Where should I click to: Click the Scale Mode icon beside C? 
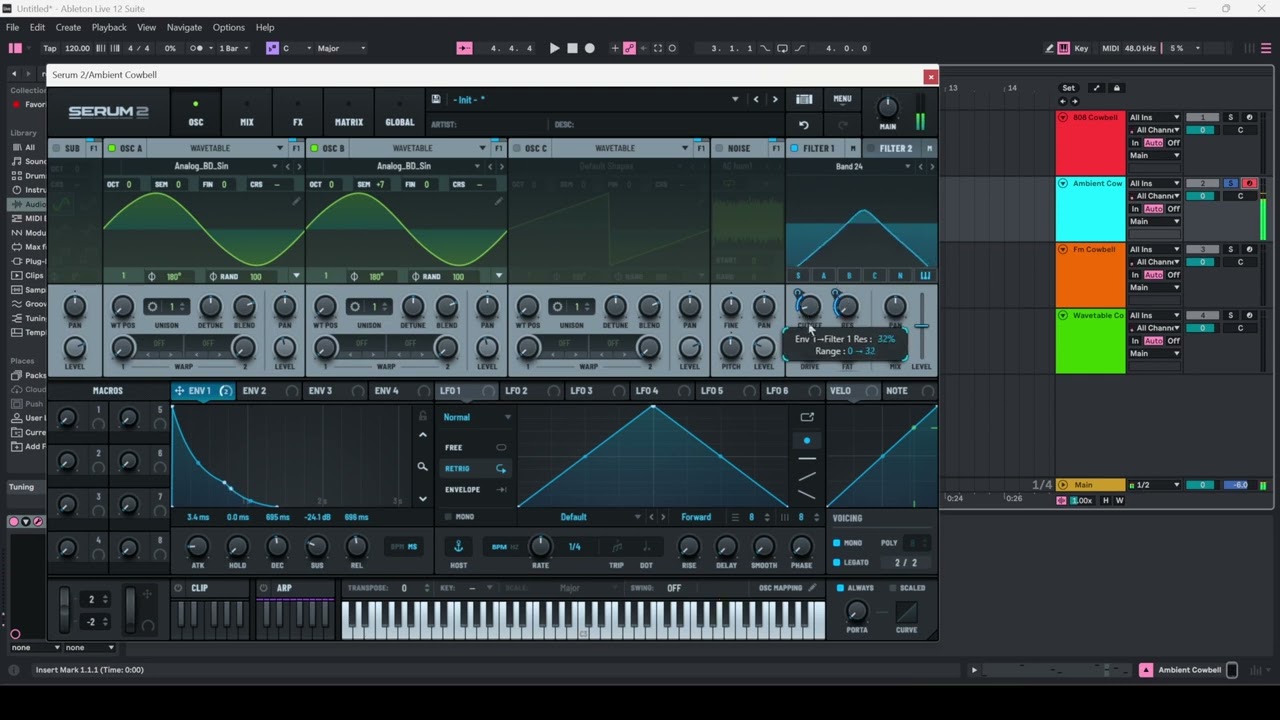click(x=272, y=48)
